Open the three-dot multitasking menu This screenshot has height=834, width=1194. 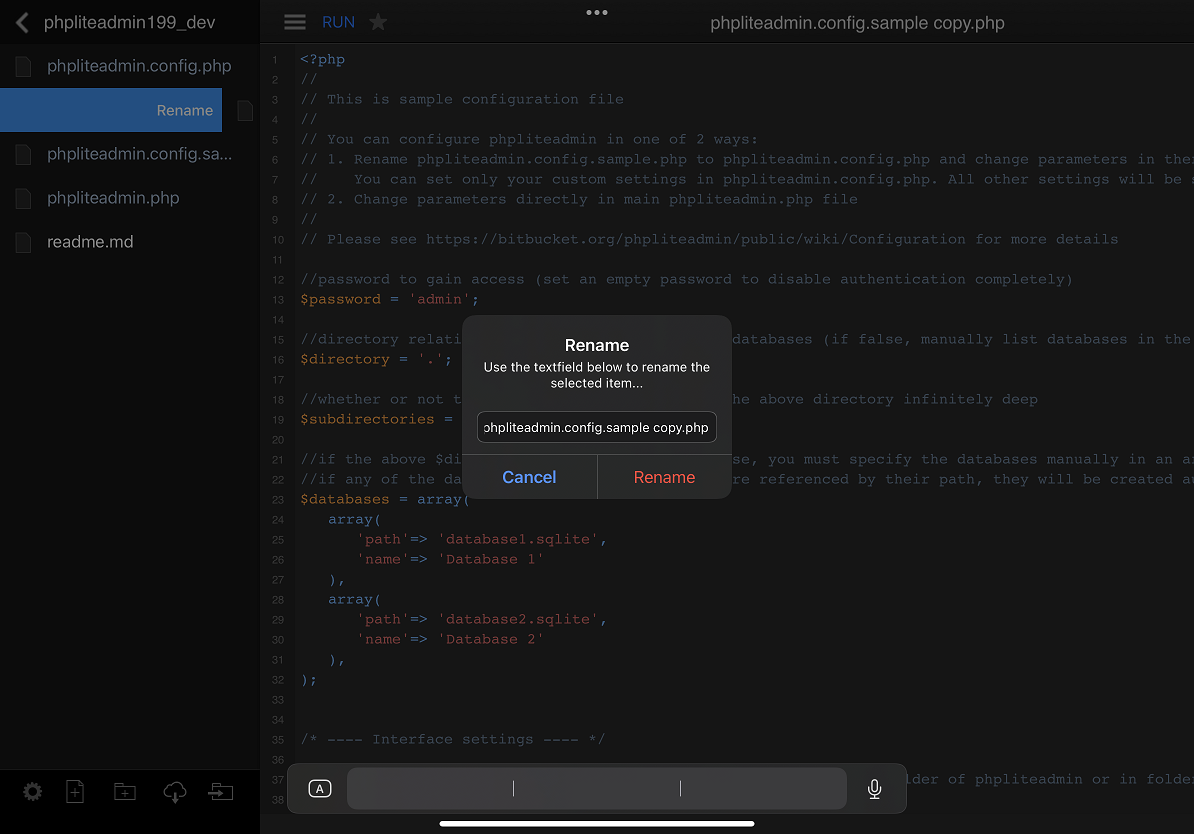tap(597, 12)
